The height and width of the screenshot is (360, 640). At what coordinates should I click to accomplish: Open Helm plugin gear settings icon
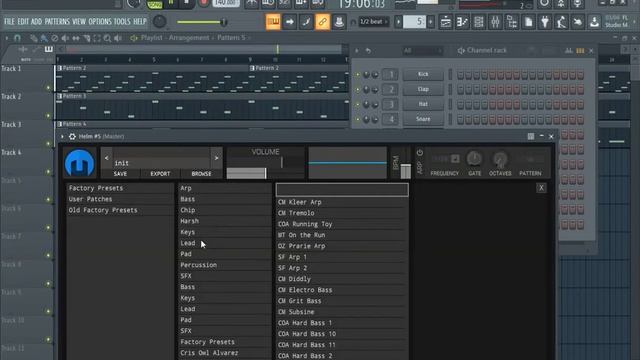click(x=72, y=136)
